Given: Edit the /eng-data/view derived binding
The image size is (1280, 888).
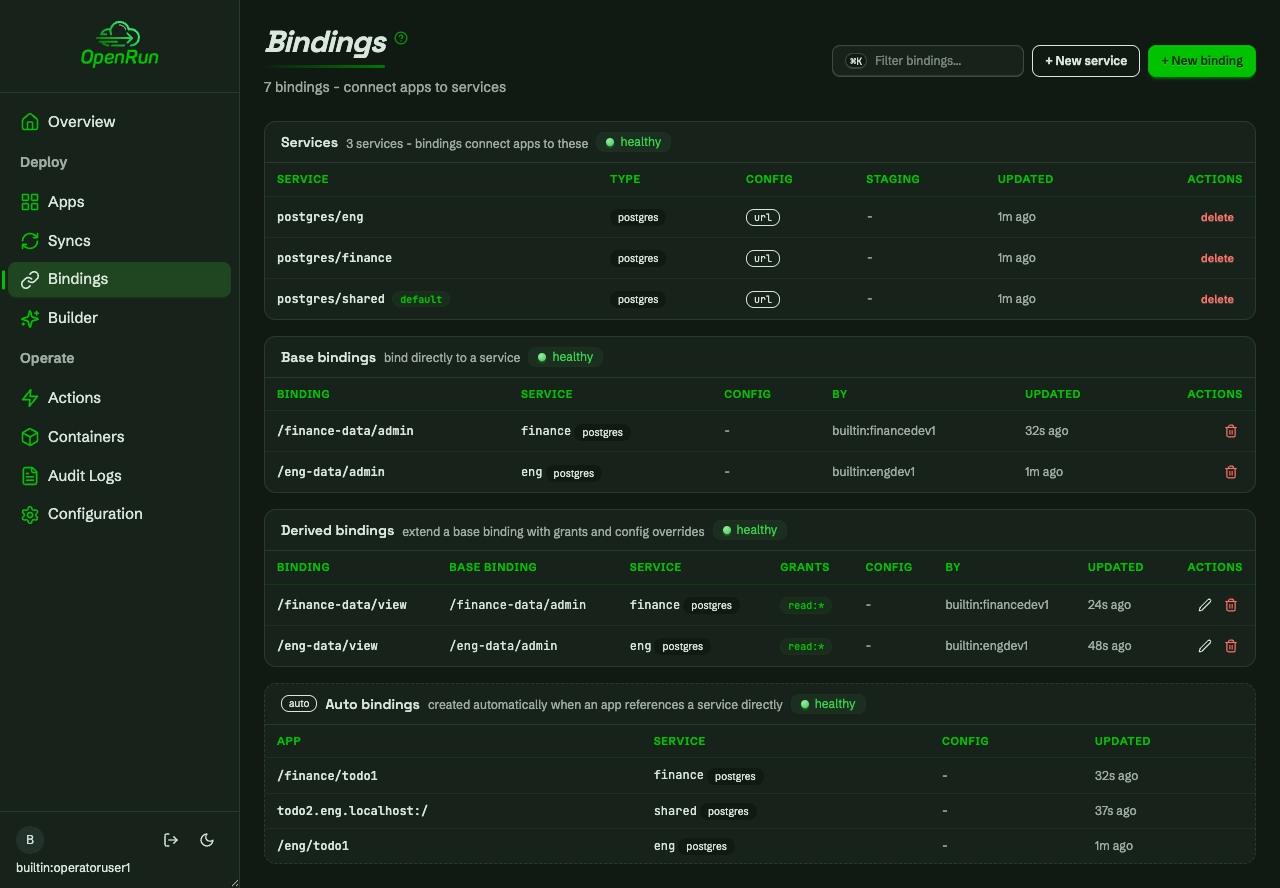Looking at the screenshot, I should [x=1205, y=646].
